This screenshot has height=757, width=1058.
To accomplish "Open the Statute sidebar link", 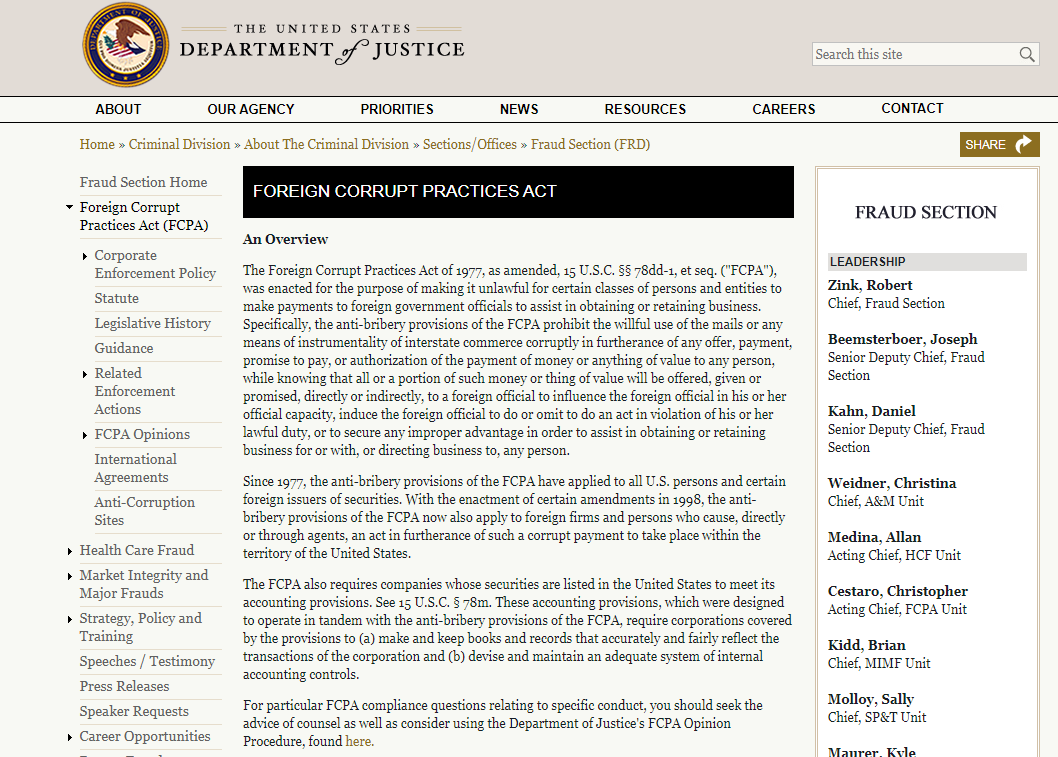I will pyautogui.click(x=117, y=298).
